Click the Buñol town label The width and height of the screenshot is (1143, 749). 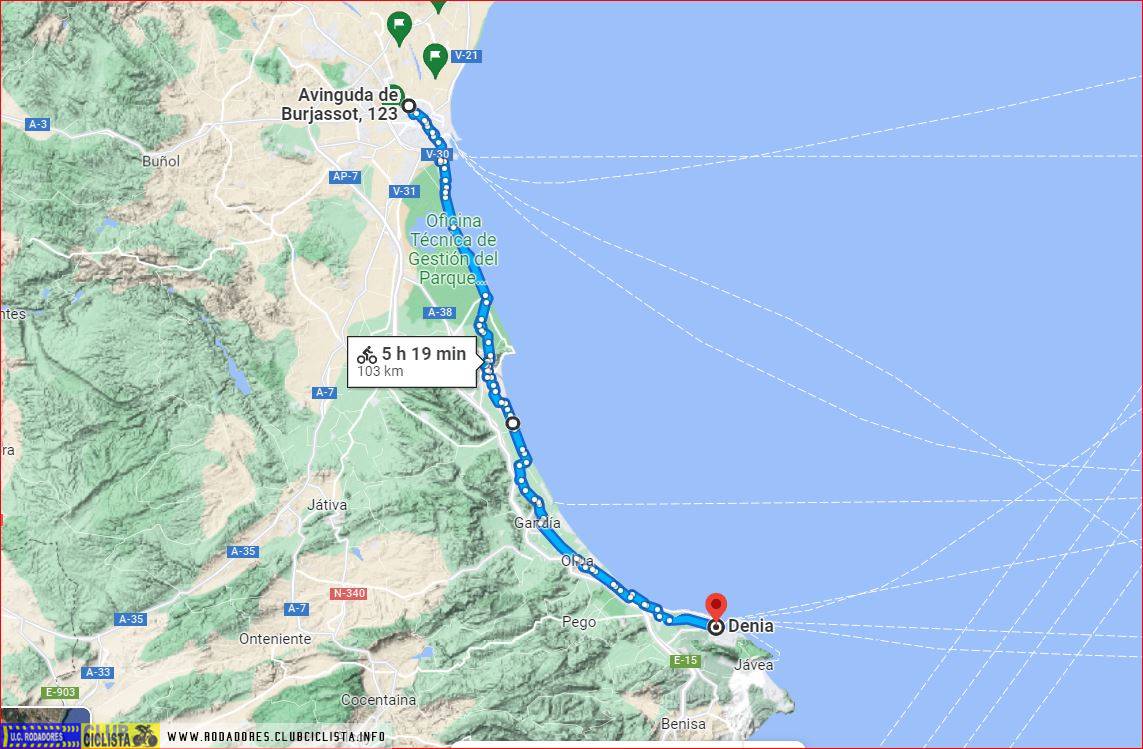point(160,161)
